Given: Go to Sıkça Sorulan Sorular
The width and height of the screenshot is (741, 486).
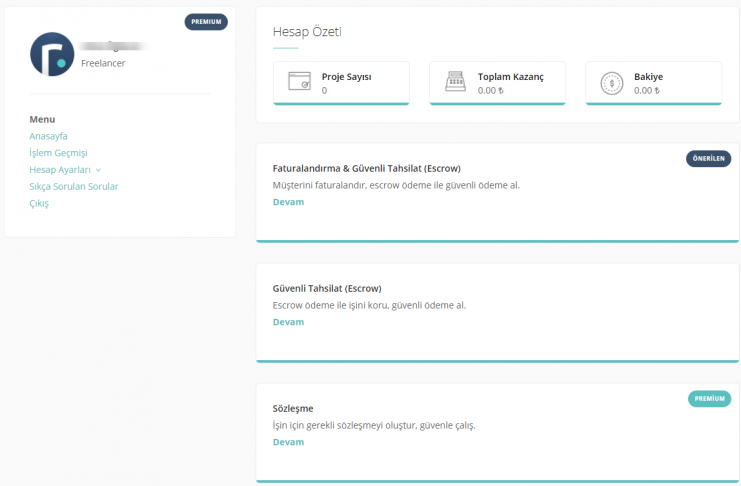Looking at the screenshot, I should 74,187.
